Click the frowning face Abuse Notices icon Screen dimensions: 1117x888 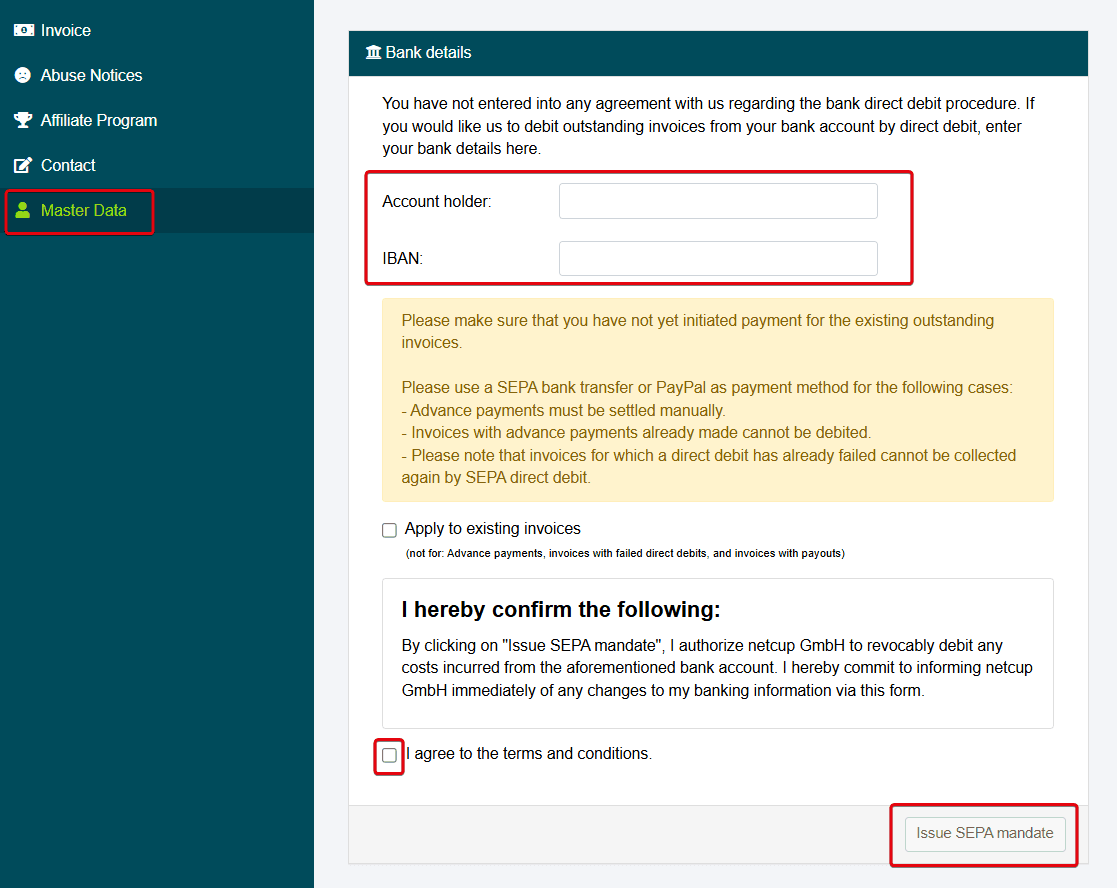point(22,75)
